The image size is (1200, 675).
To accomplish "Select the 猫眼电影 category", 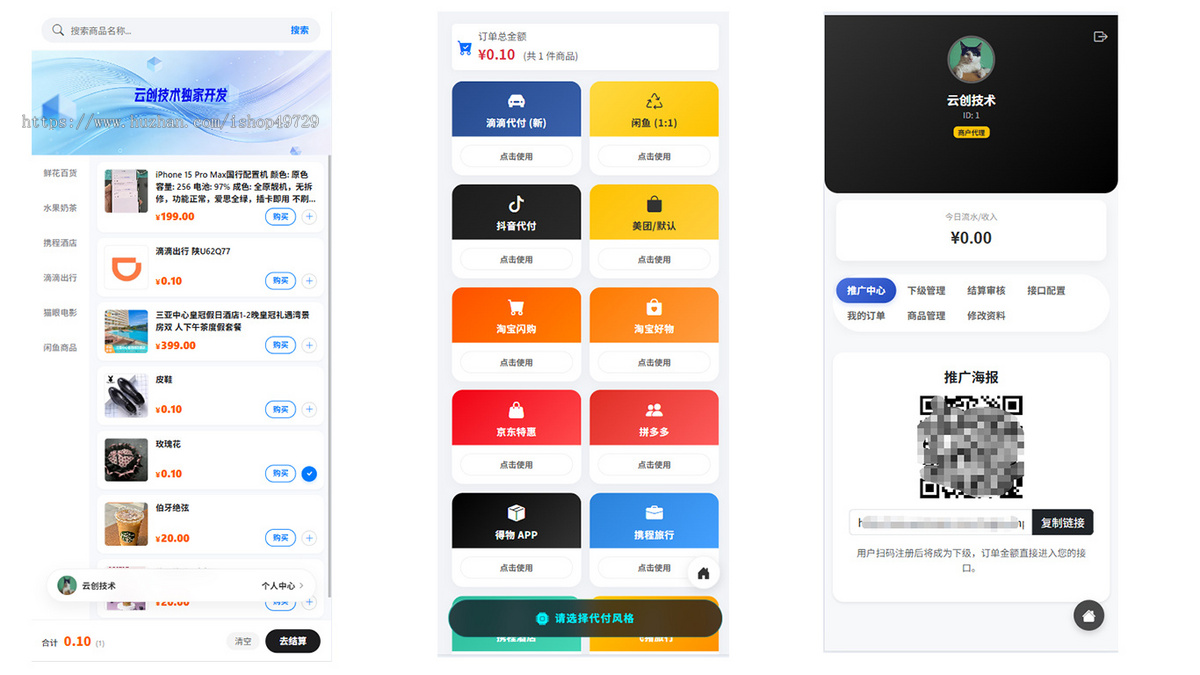I will (x=60, y=313).
